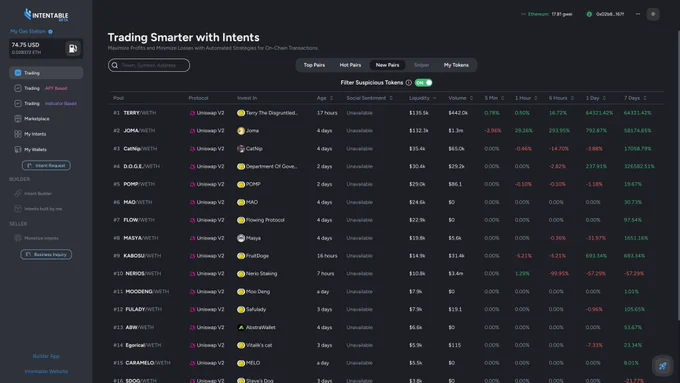Click the Intent Request button
Screen dimensions: 680x383
click(46, 165)
